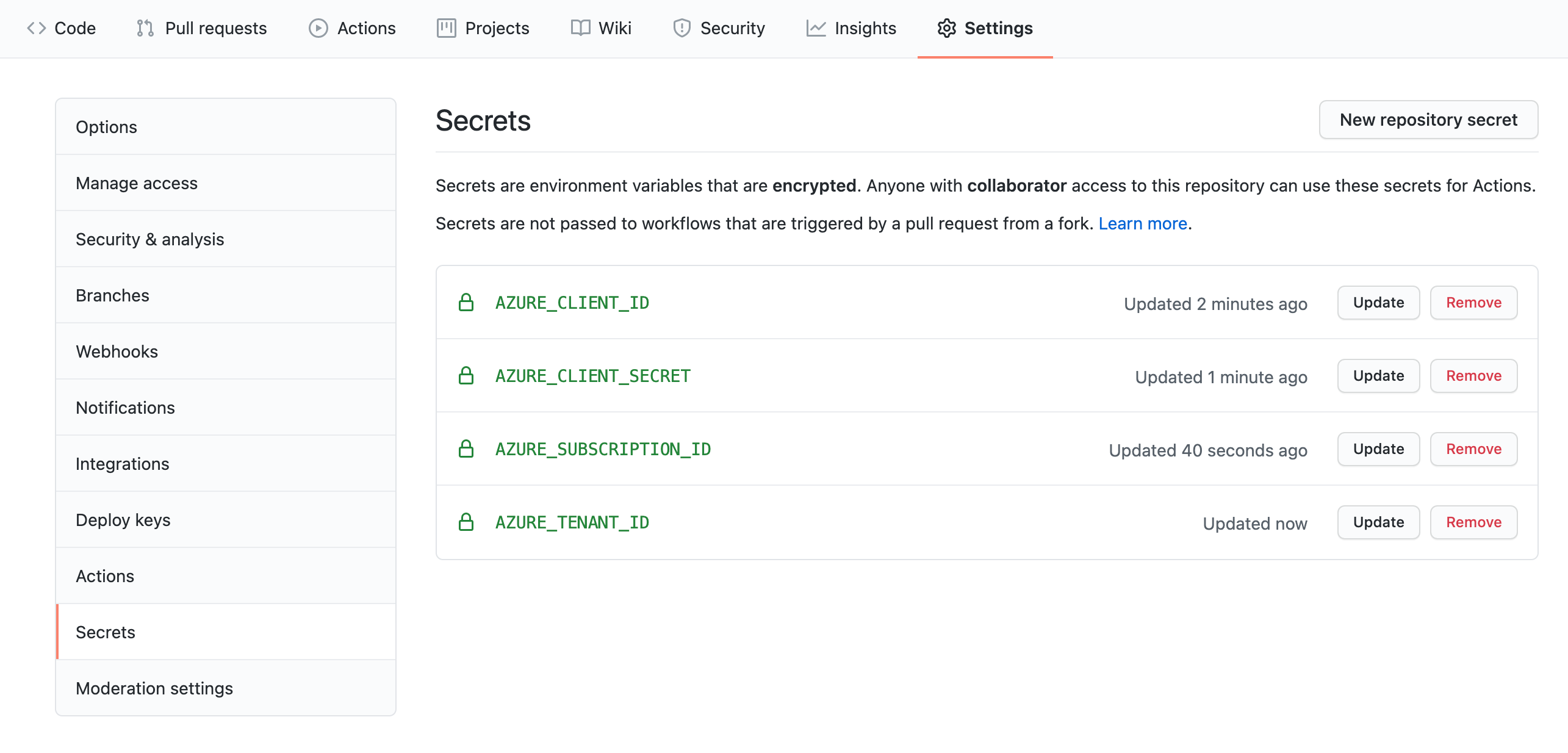Navigate to the Deploy keys section
The width and height of the screenshot is (1568, 753).
point(123,519)
